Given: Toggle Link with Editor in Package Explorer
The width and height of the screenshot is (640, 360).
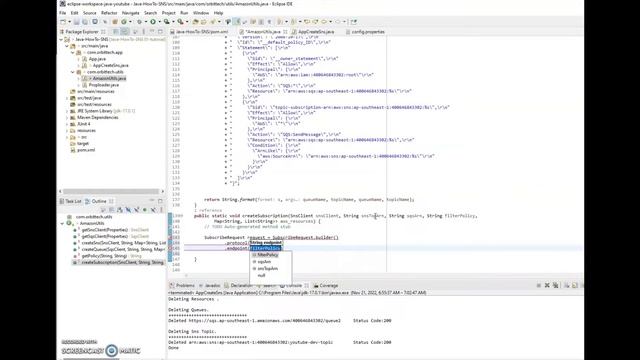Looking at the screenshot, I should 125,31.
